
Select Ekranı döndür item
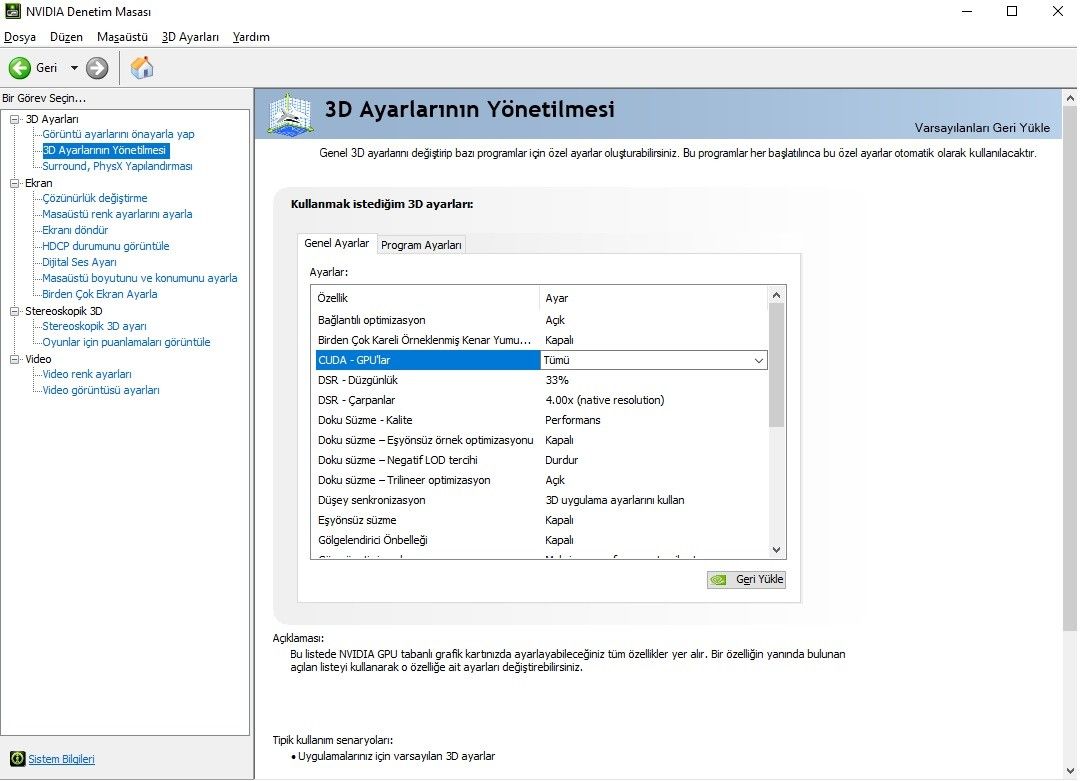click(75, 230)
